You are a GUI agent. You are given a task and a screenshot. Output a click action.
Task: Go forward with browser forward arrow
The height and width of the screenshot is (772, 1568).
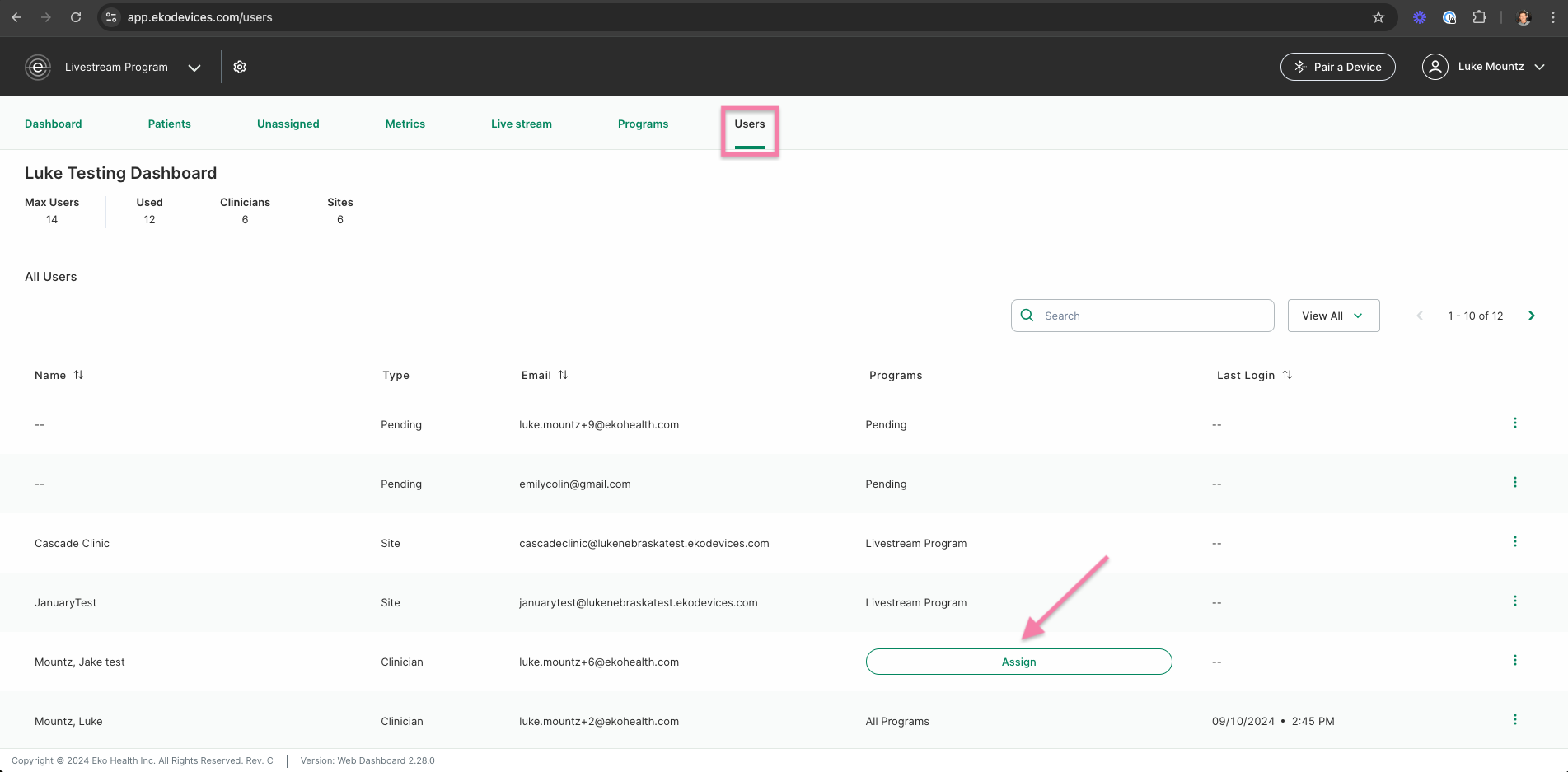[46, 16]
